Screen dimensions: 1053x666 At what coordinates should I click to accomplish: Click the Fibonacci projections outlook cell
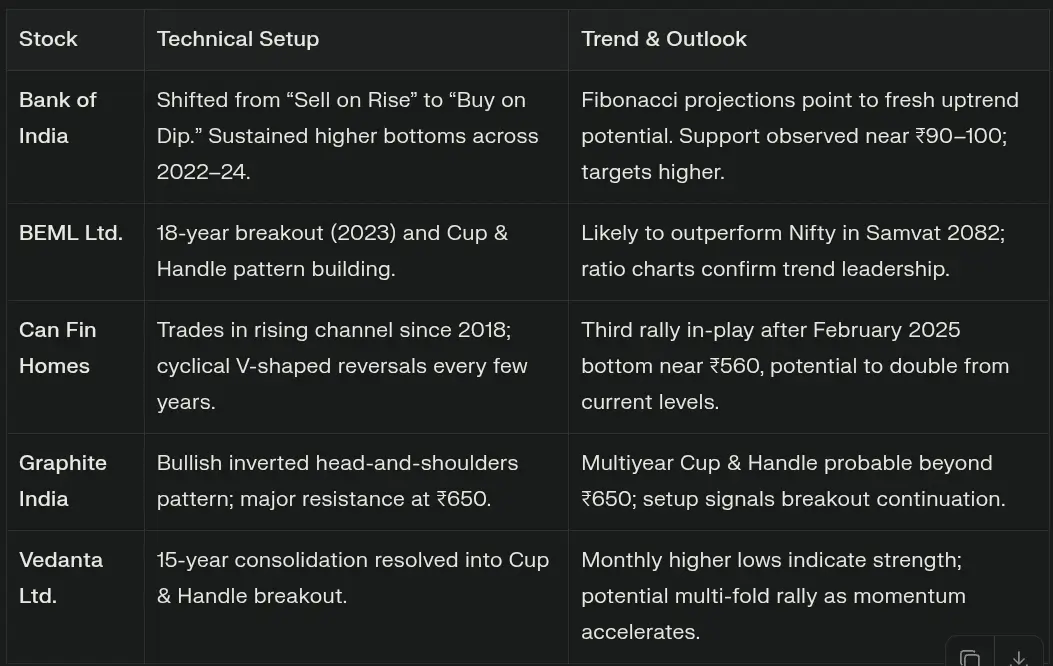[799, 136]
